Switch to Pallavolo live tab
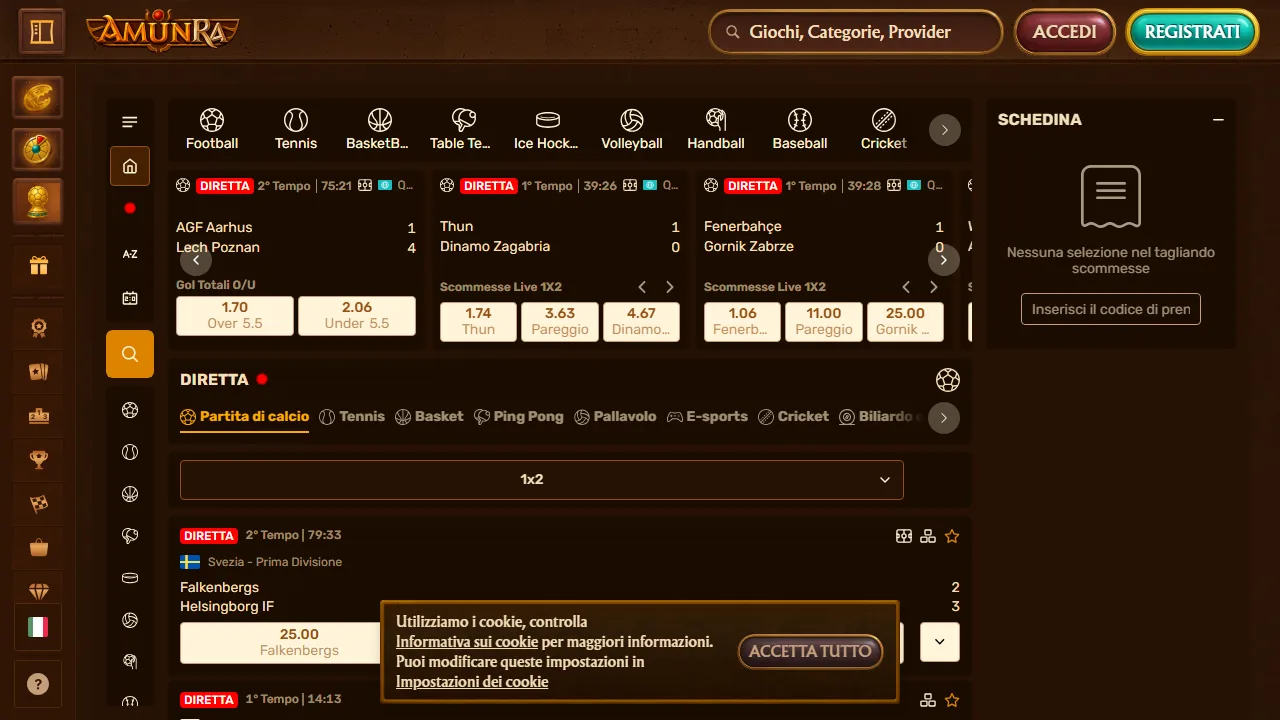The width and height of the screenshot is (1280, 720). (615, 416)
